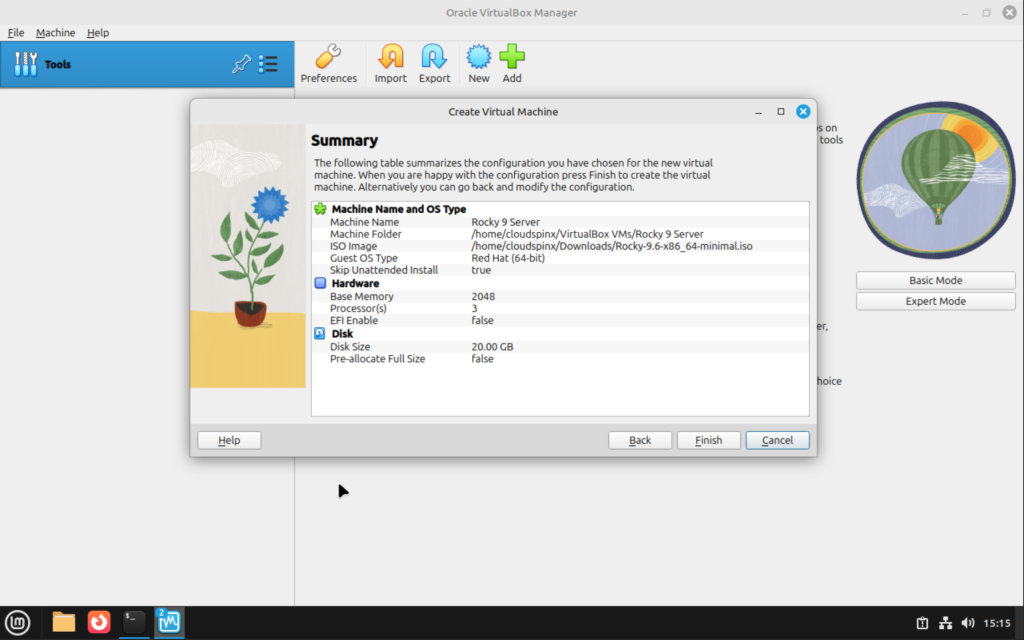Open the Tools options hamburger menu
The image size is (1024, 640).
(268, 63)
